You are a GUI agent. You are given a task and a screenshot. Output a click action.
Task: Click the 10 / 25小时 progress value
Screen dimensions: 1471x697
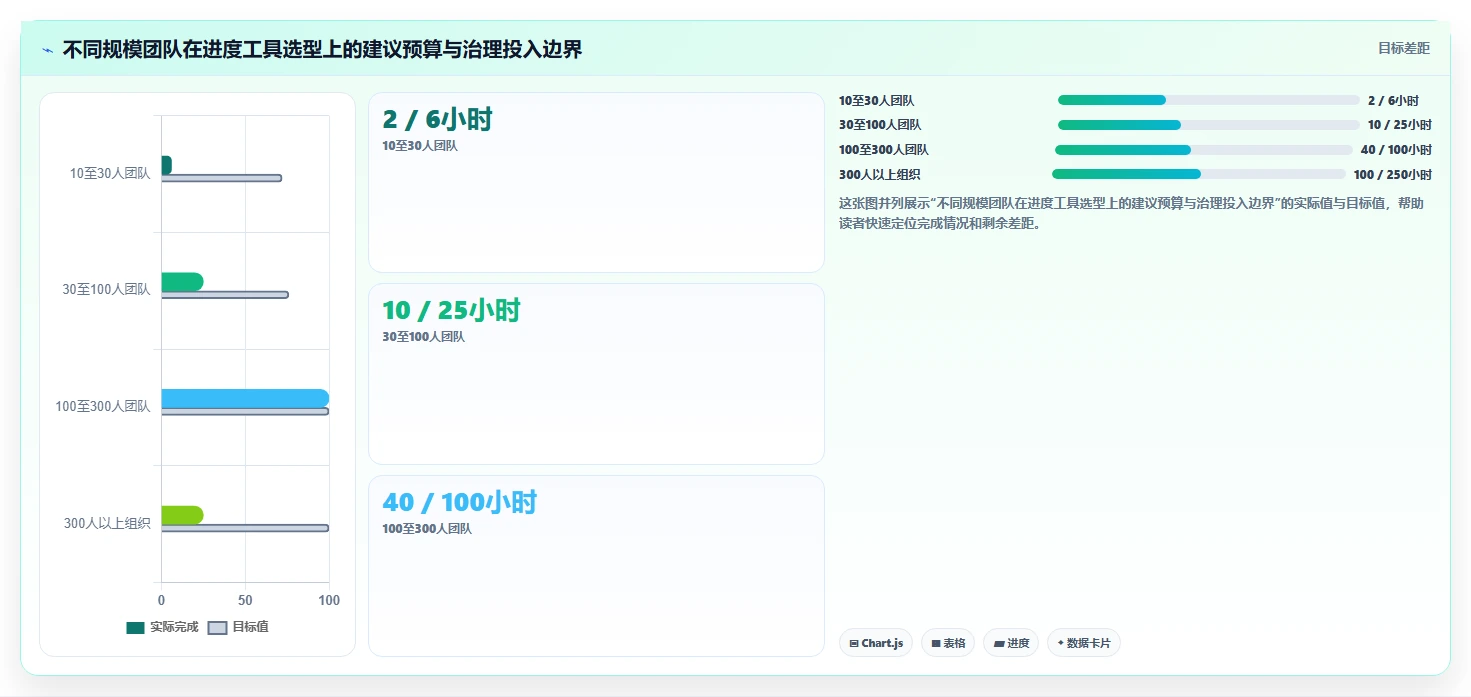click(1399, 125)
